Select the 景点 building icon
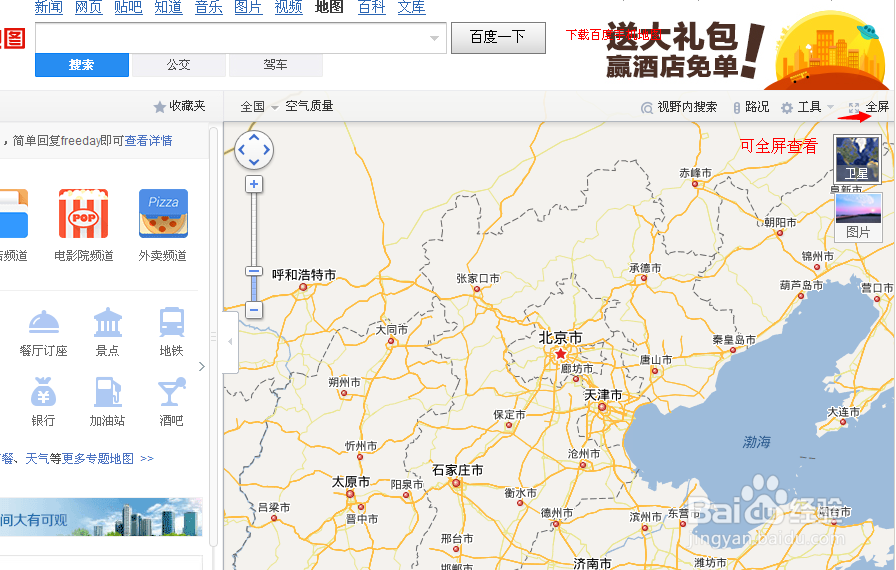The image size is (896, 570). [107, 323]
